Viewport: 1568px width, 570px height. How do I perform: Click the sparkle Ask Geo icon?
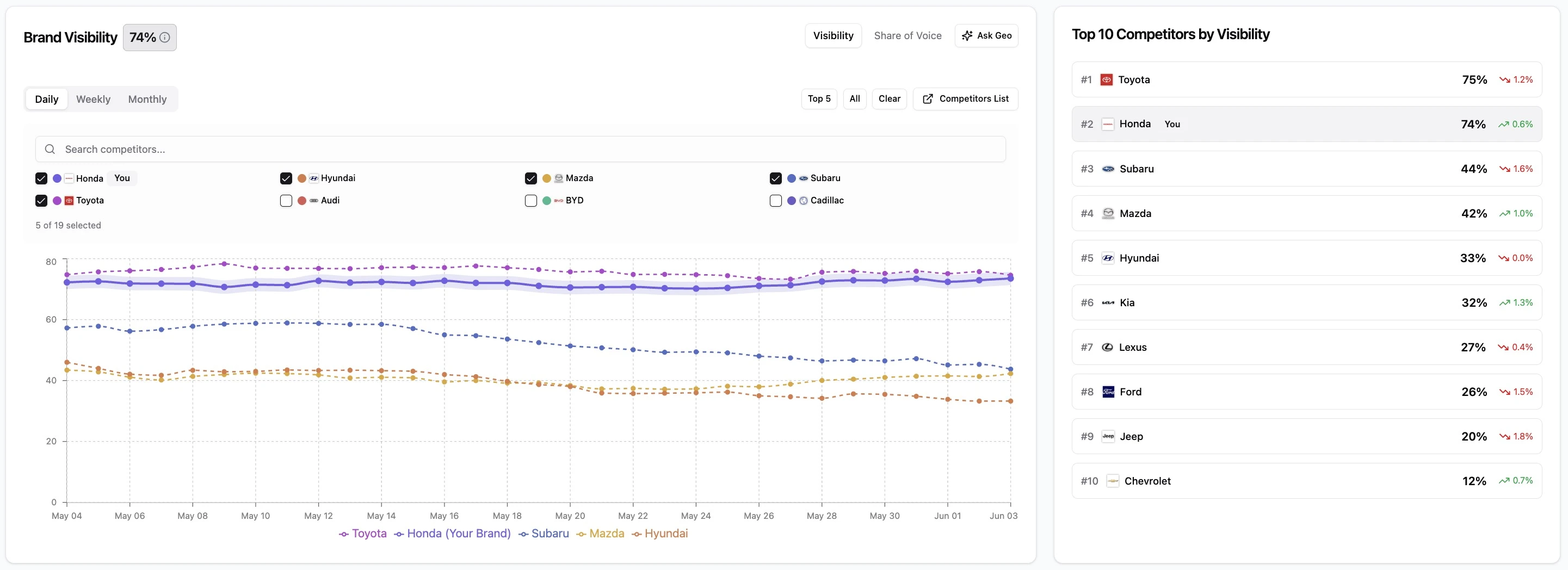[x=967, y=36]
